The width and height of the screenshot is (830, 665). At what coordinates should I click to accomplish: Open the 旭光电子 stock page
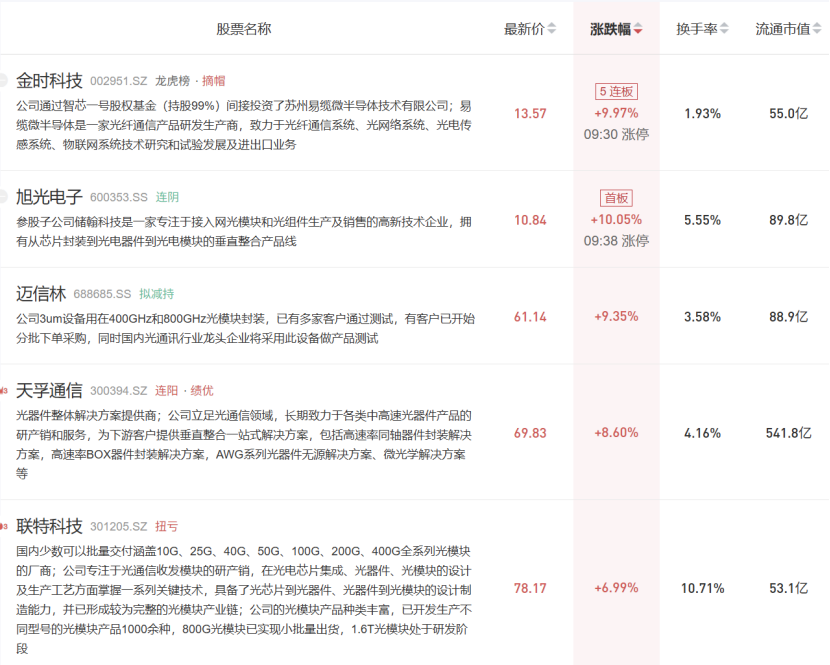[49, 197]
